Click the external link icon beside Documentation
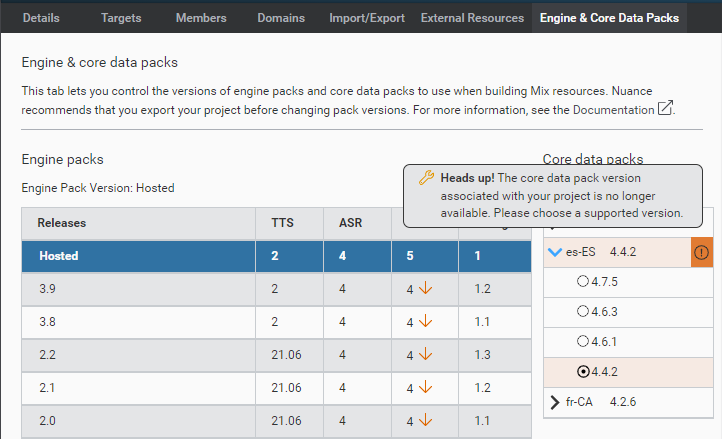 [x=665, y=108]
